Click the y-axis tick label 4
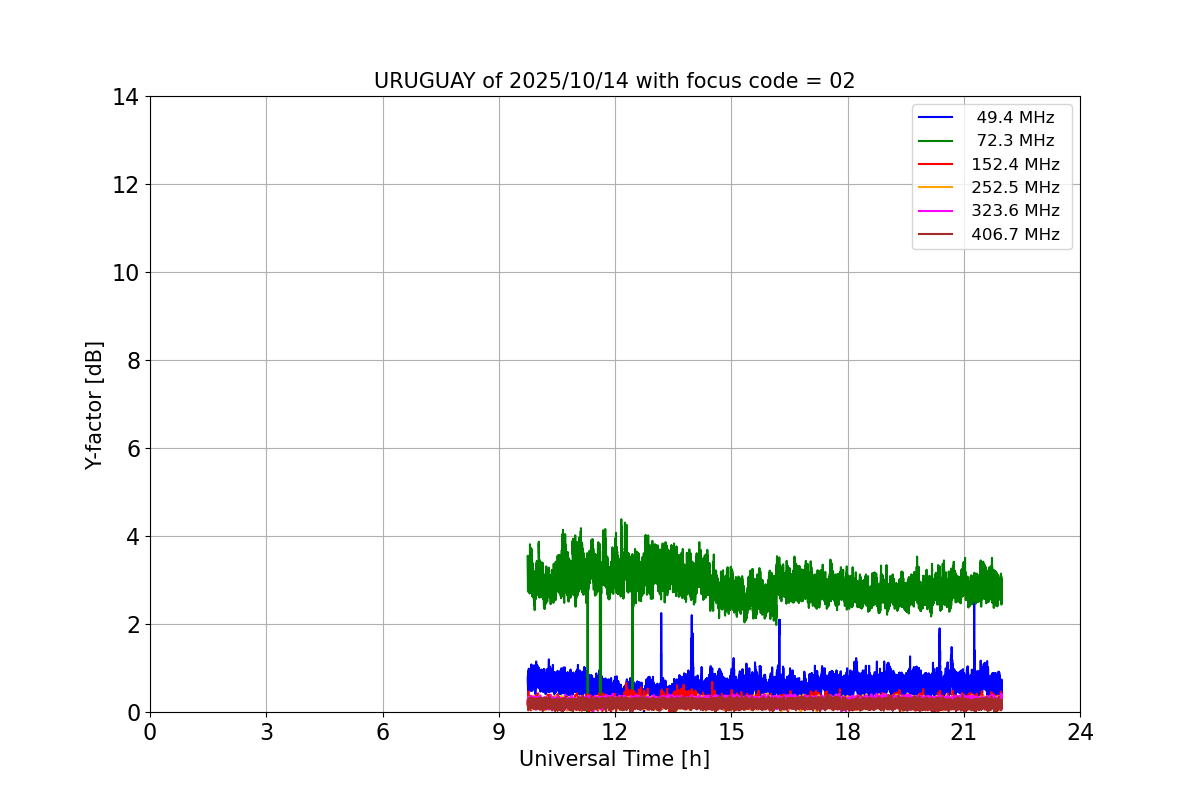The height and width of the screenshot is (800, 1200). coord(132,537)
